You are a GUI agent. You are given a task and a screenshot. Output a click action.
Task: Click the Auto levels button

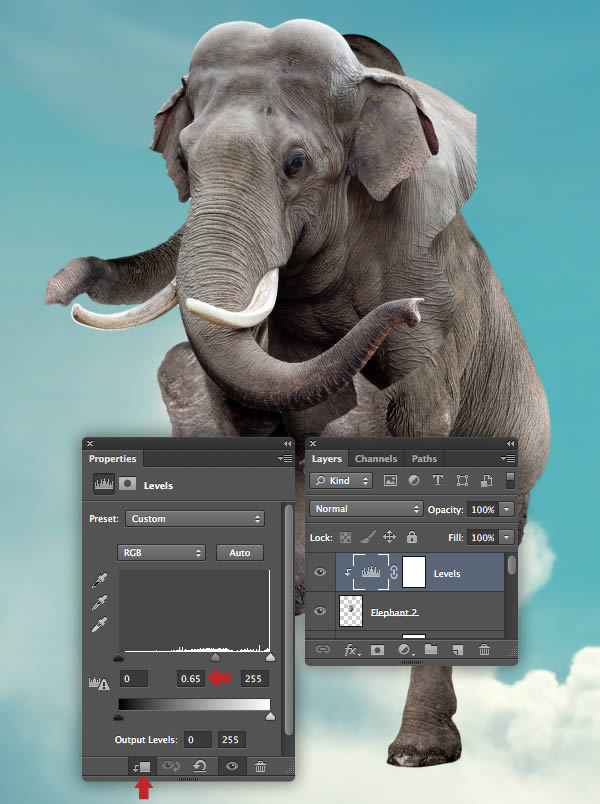pyautogui.click(x=239, y=553)
